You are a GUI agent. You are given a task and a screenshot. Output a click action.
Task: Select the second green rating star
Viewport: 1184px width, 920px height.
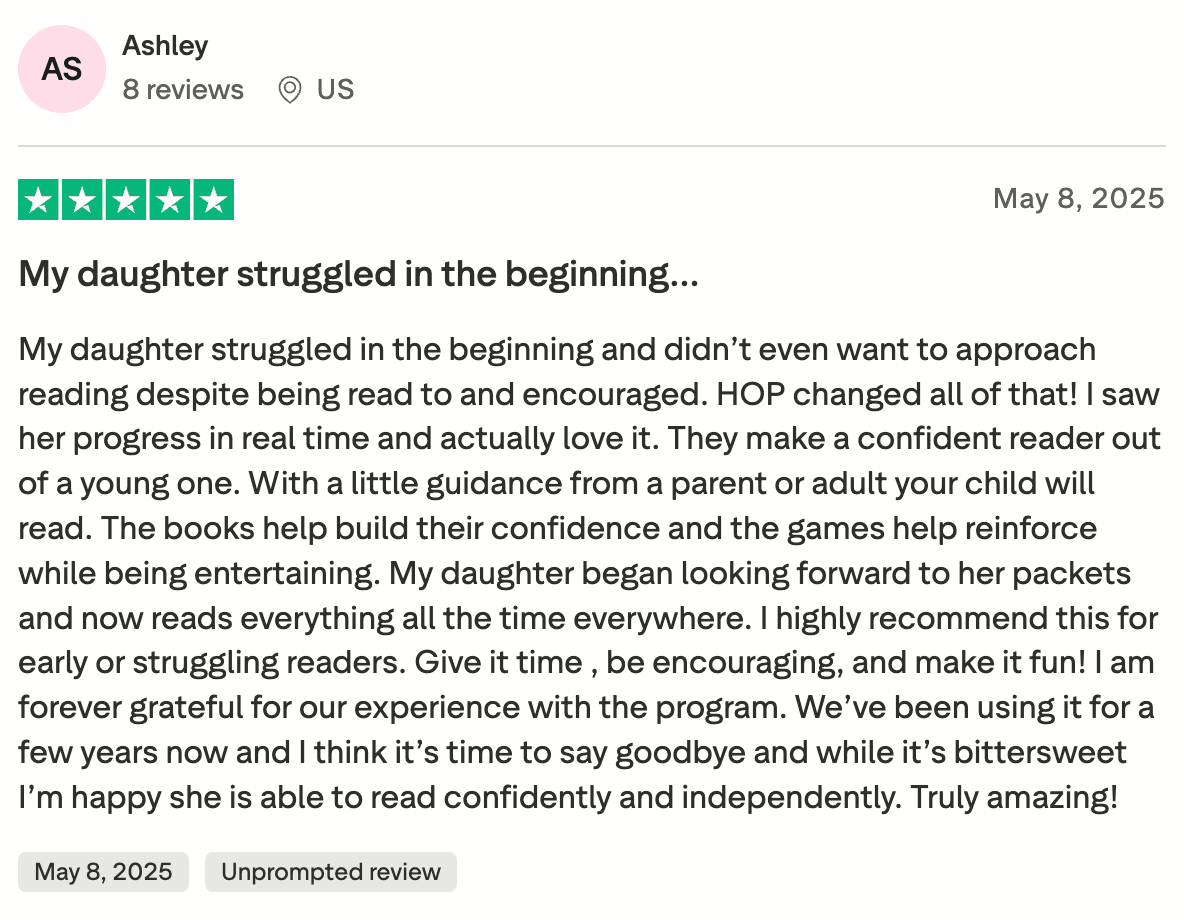pos(82,200)
